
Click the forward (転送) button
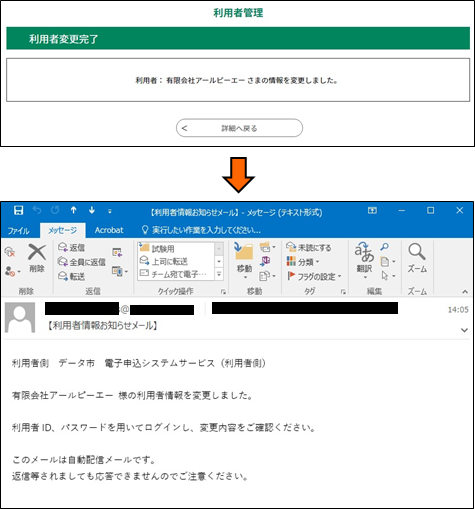pyautogui.click(x=71, y=276)
